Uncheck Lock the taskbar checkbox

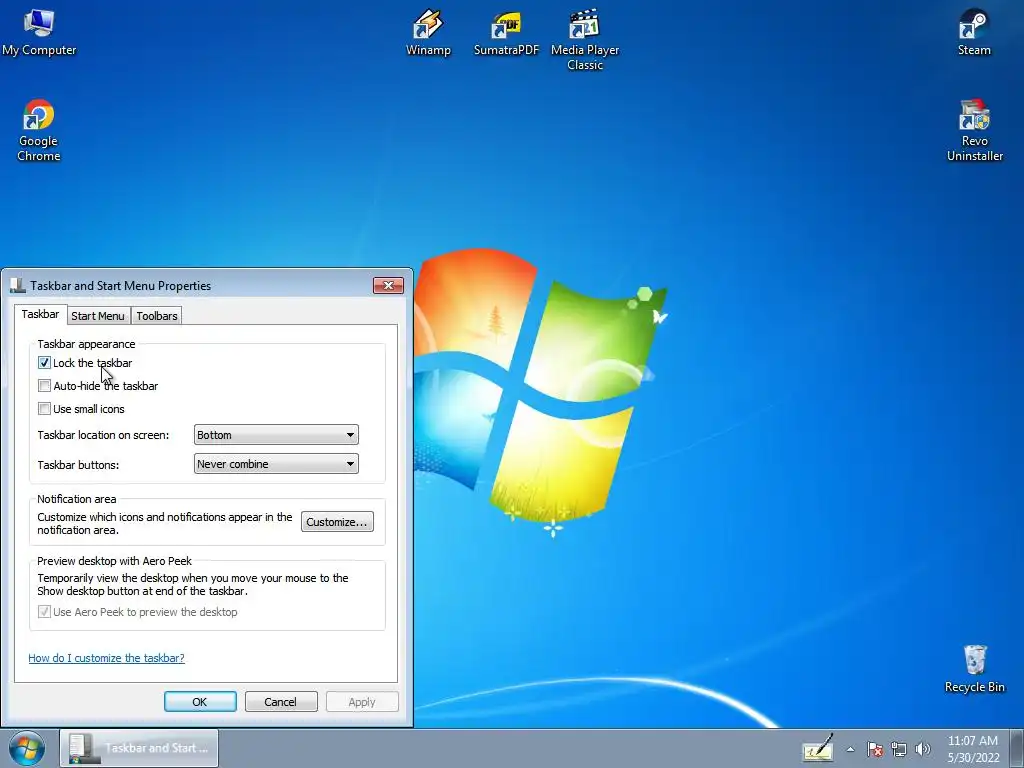44,362
